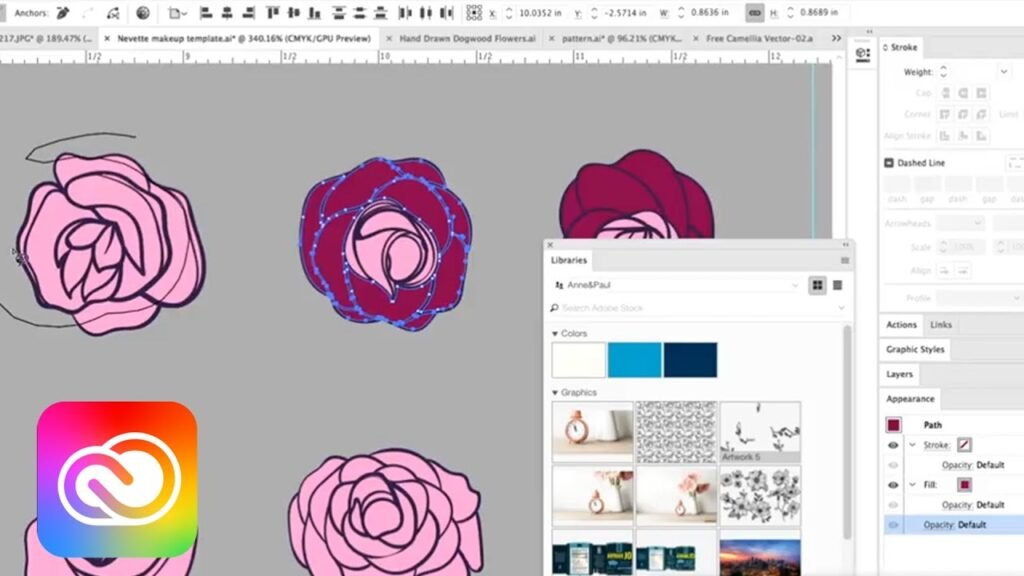Image resolution: width=1024 pixels, height=576 pixels.
Task: Click the Stroke link in Appearance panel
Action: 936,445
